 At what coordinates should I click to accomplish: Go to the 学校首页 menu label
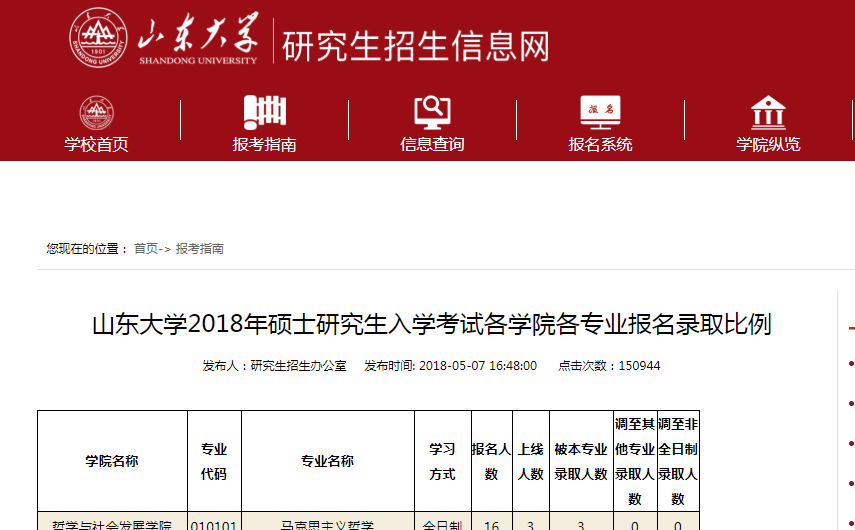click(x=97, y=144)
